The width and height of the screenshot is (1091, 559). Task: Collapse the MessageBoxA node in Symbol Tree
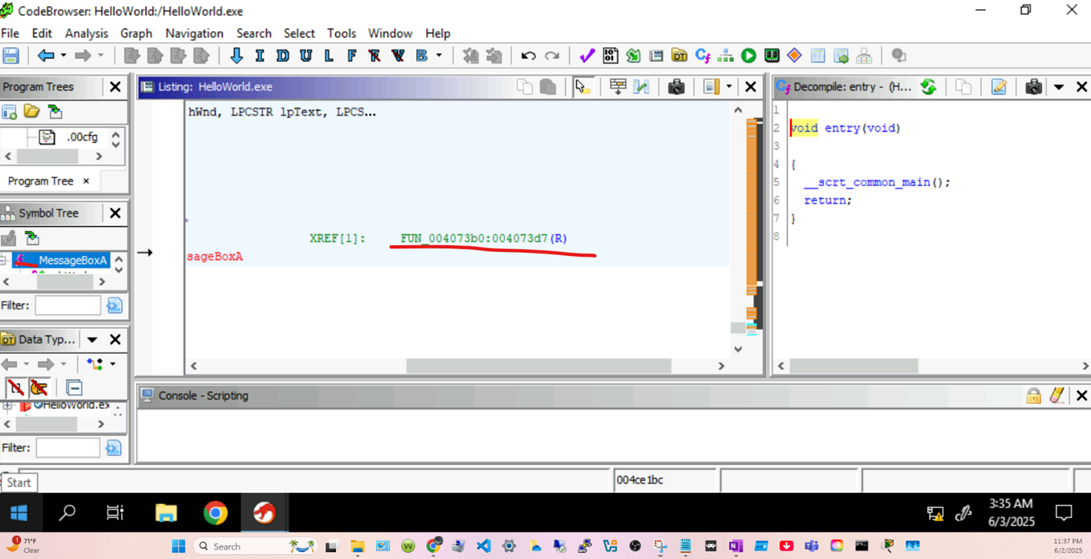(3, 260)
